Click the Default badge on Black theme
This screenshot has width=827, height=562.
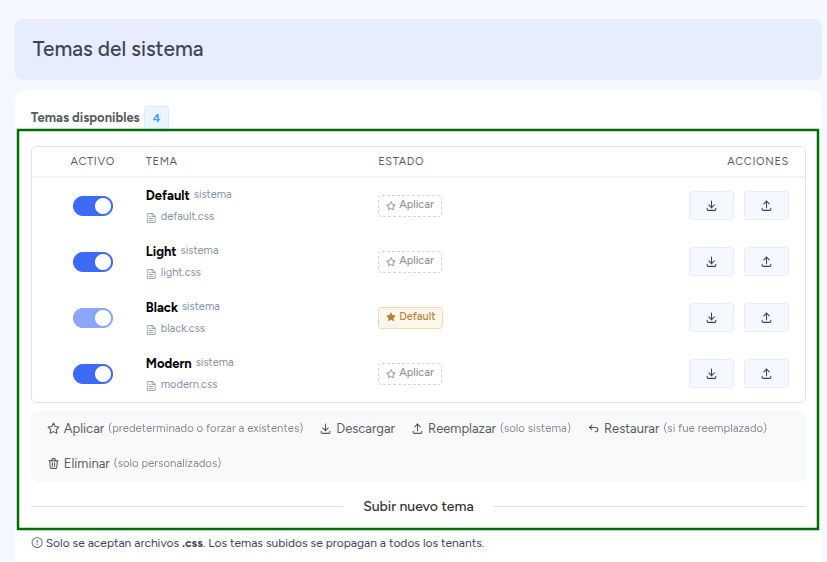[410, 317]
